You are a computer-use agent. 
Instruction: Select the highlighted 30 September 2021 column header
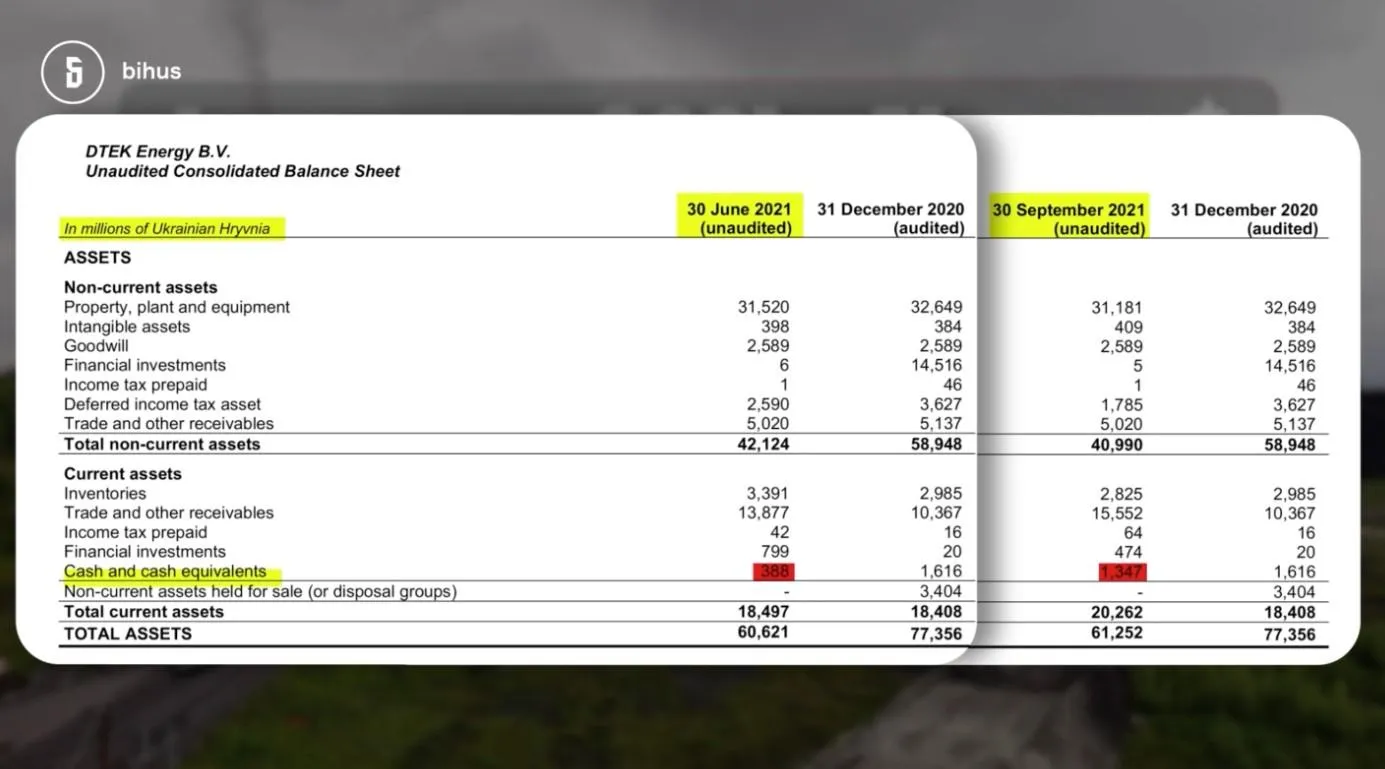[1068, 219]
